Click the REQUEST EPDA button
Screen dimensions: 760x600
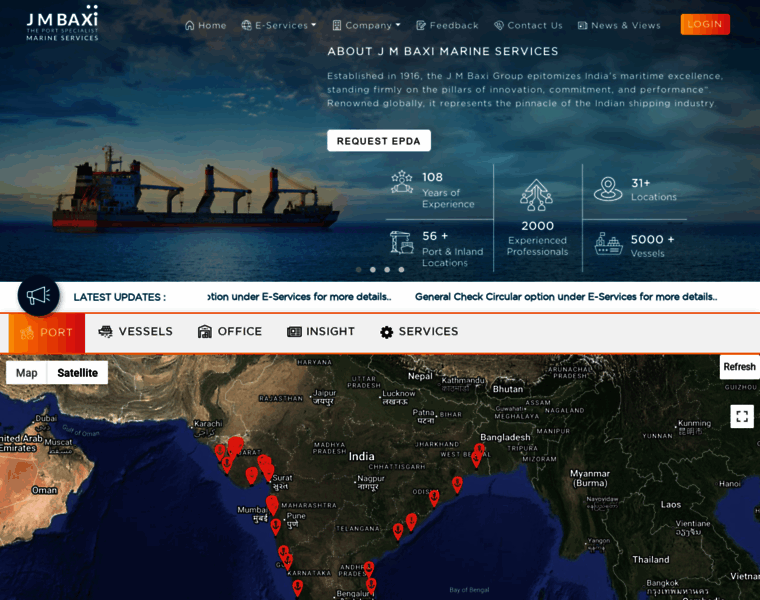click(379, 141)
